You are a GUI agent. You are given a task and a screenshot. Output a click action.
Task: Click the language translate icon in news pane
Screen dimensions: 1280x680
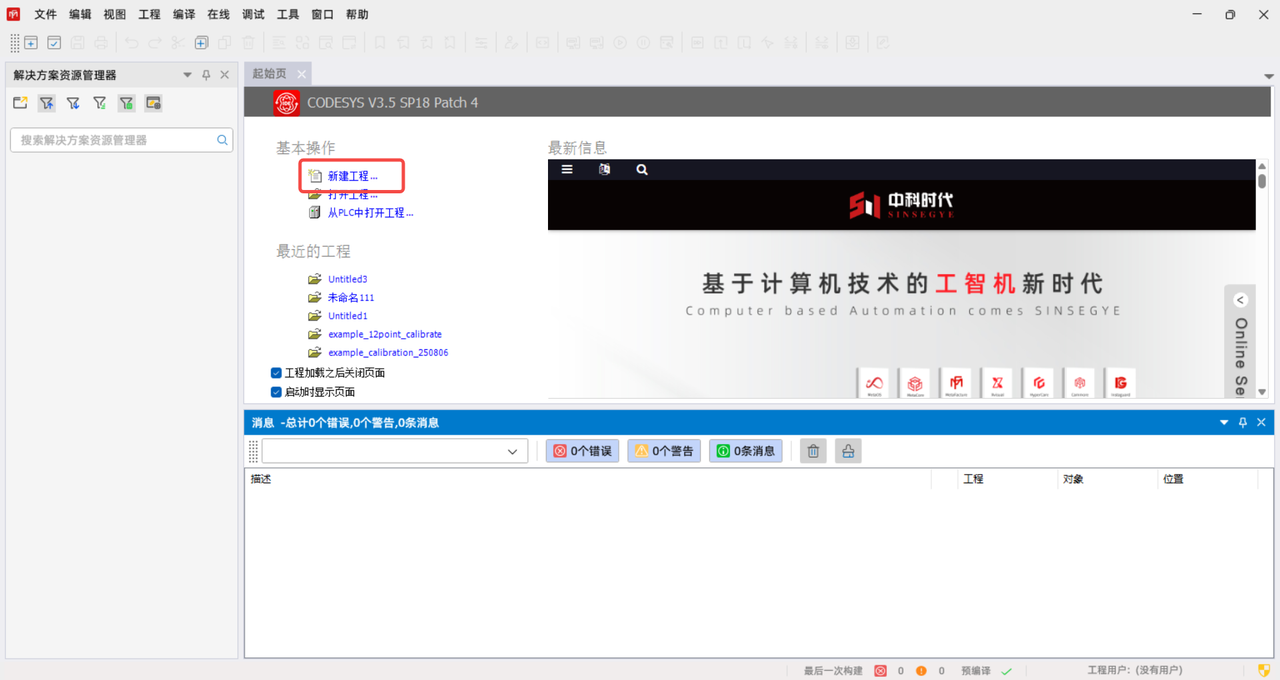click(604, 169)
